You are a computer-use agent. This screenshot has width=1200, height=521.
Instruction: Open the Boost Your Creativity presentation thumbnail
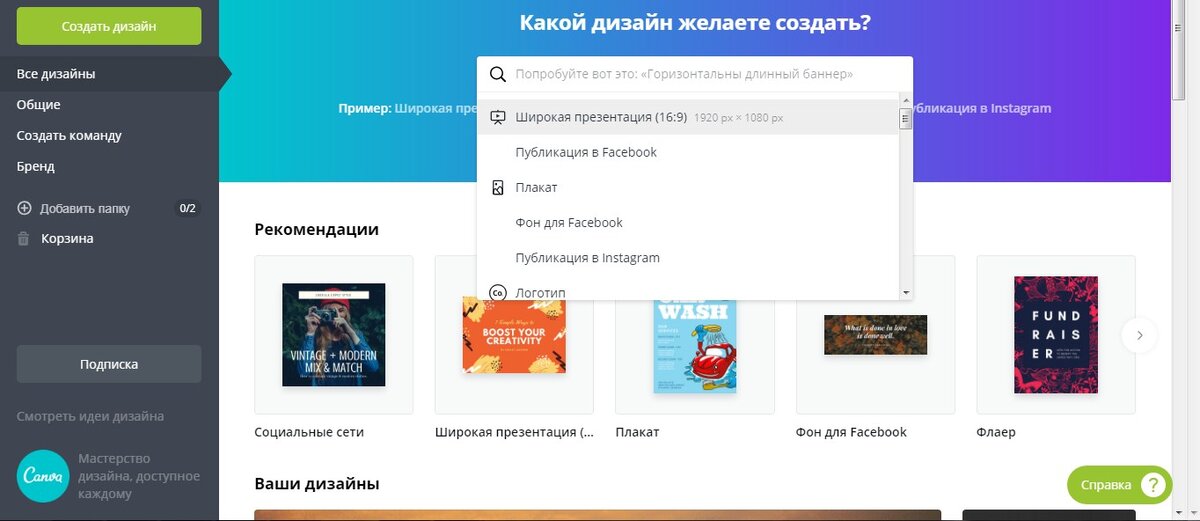pos(514,335)
